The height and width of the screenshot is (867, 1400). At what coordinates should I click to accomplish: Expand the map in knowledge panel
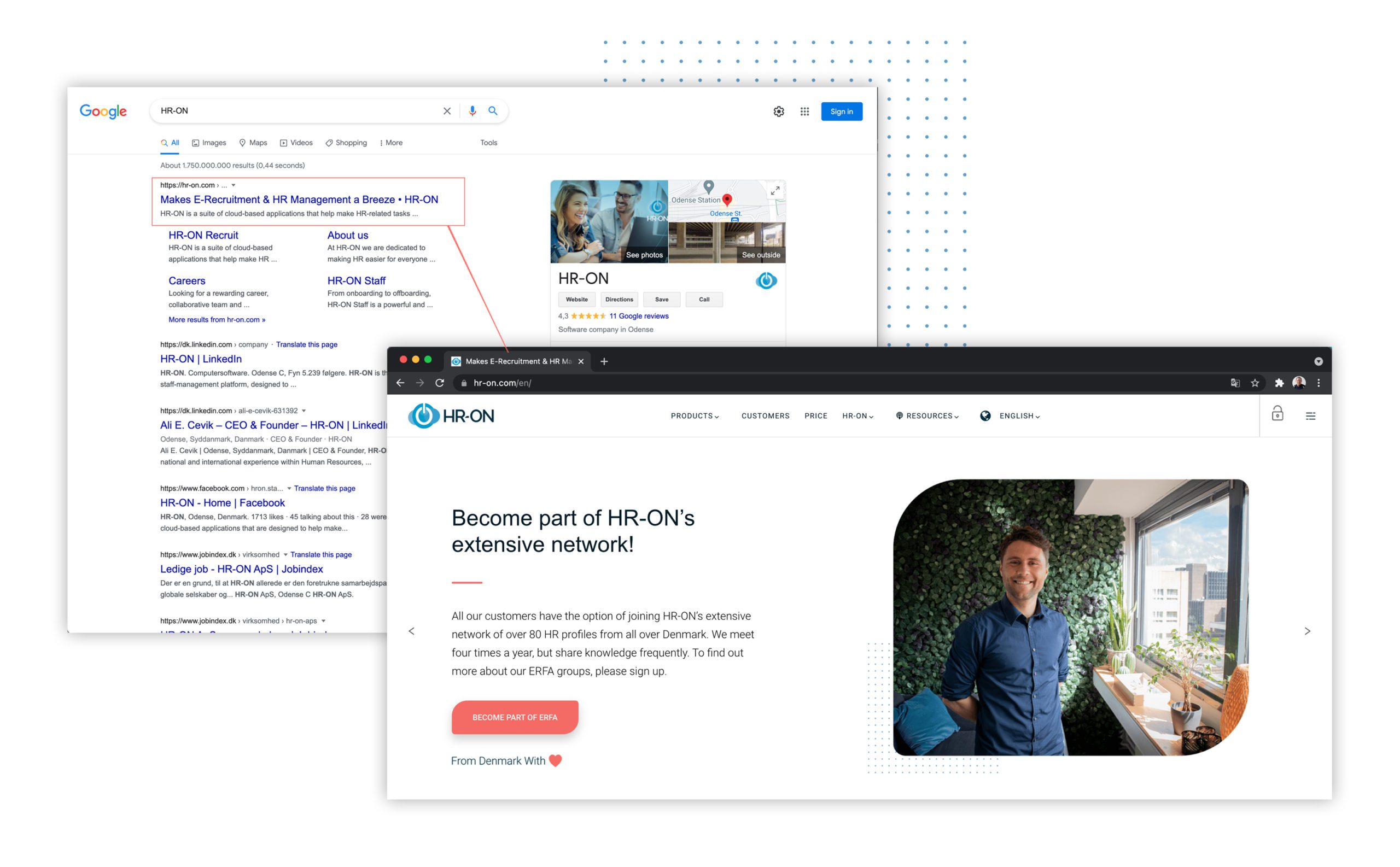pos(775,190)
